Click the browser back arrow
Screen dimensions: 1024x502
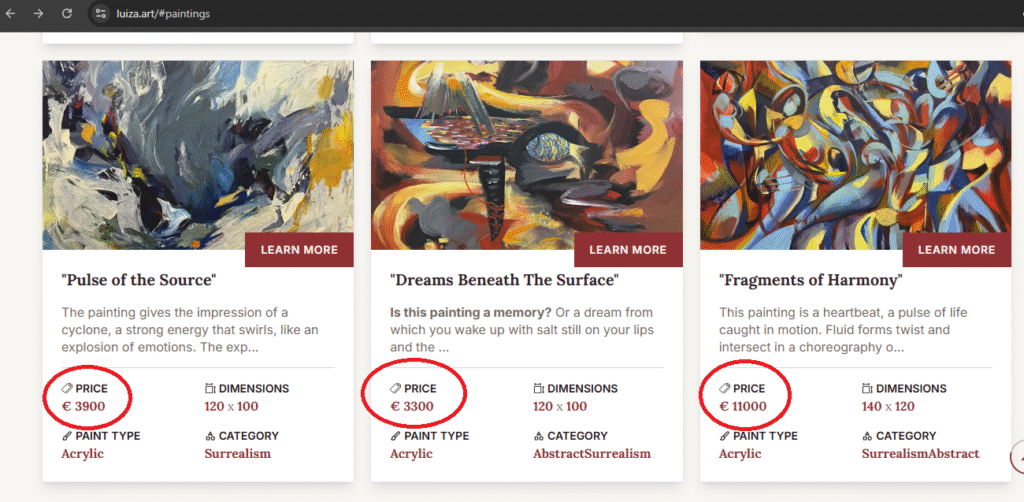[x=11, y=14]
